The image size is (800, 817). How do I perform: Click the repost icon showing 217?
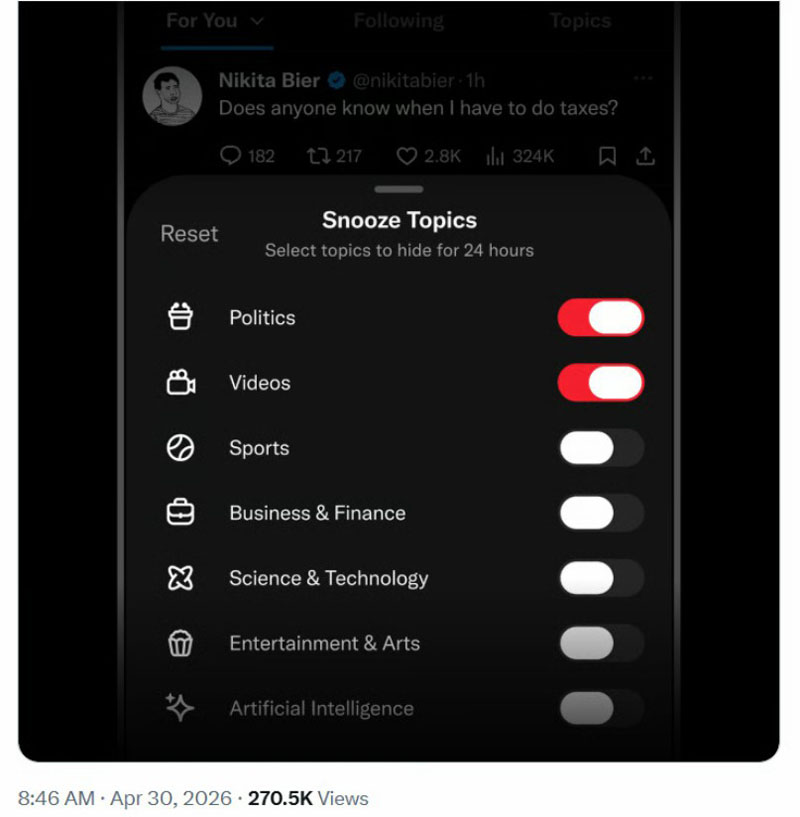[316, 156]
